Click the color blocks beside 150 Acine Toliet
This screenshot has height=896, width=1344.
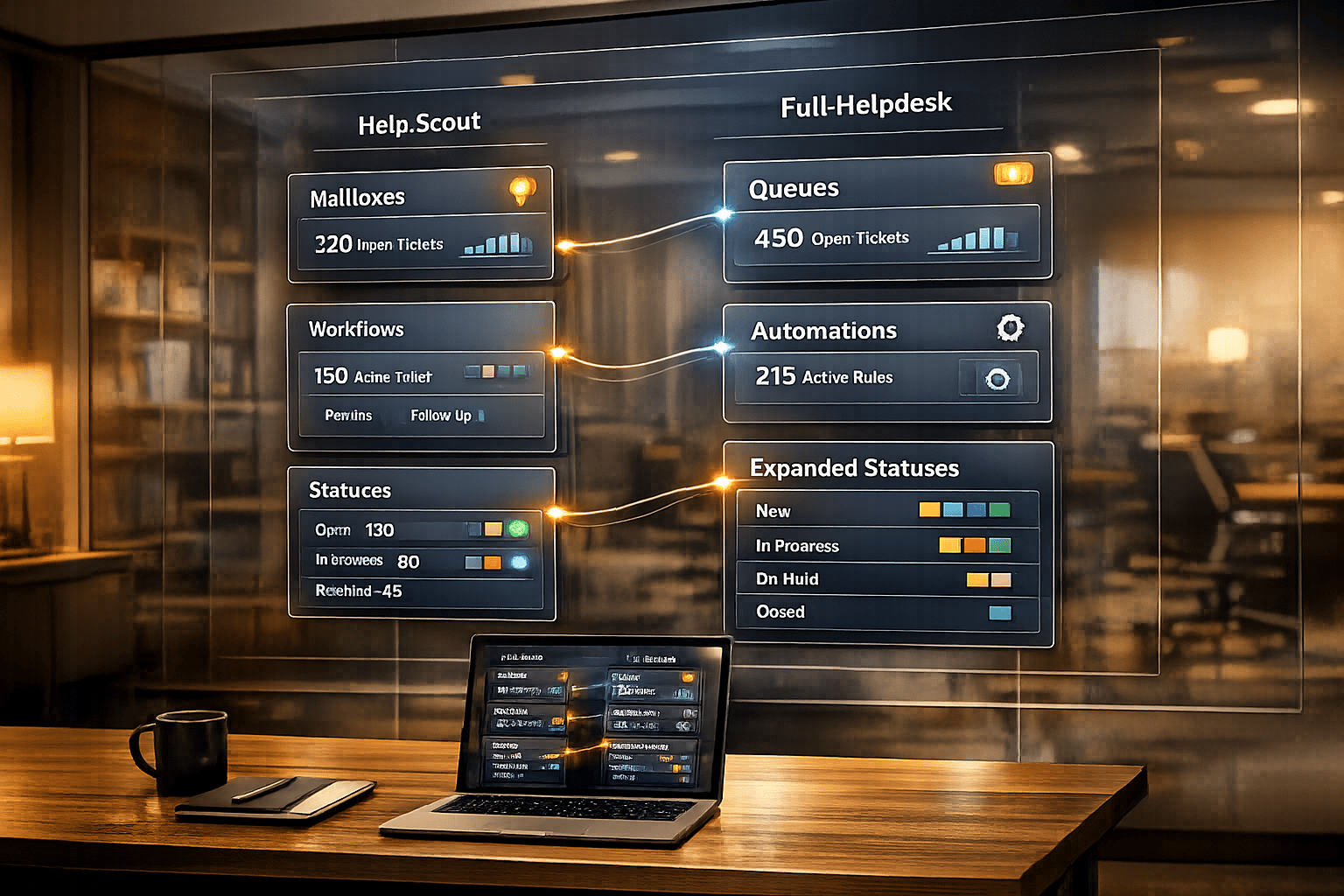click(495, 372)
